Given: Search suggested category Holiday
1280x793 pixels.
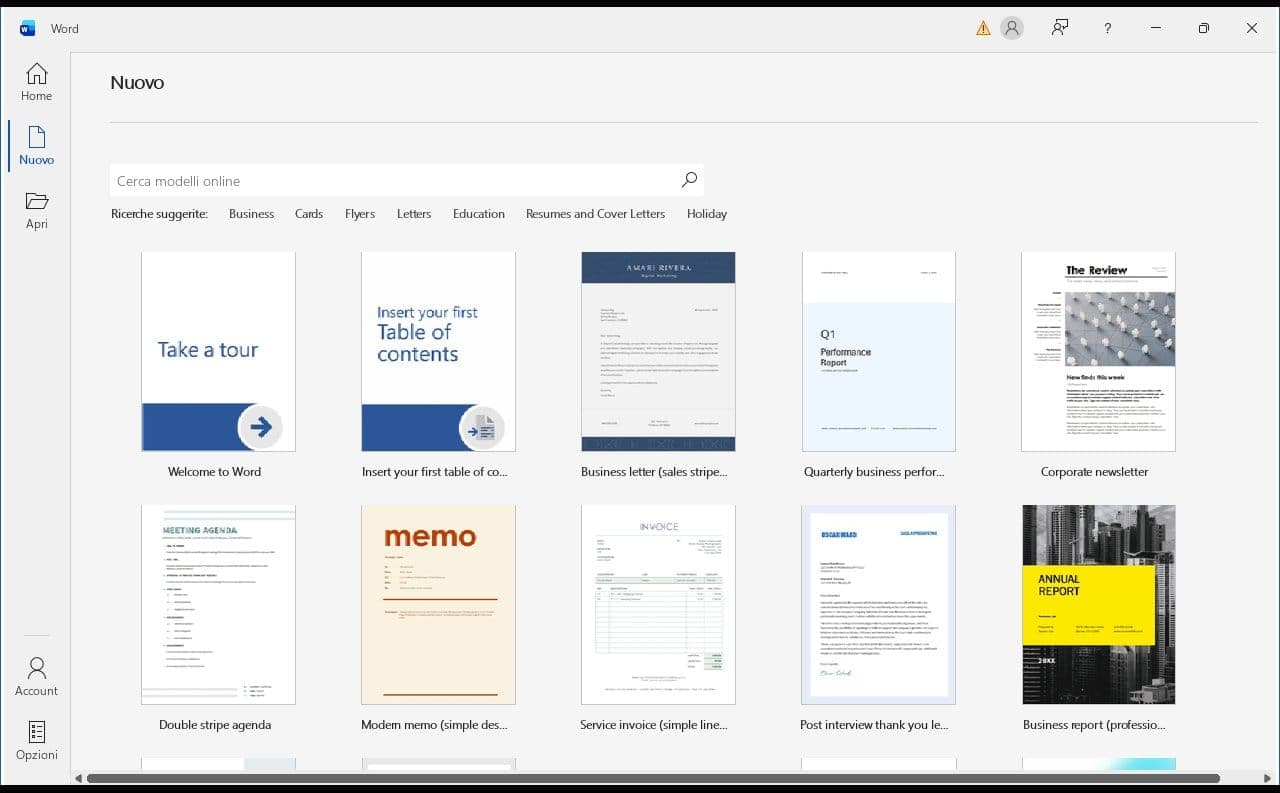Looking at the screenshot, I should pos(707,213).
